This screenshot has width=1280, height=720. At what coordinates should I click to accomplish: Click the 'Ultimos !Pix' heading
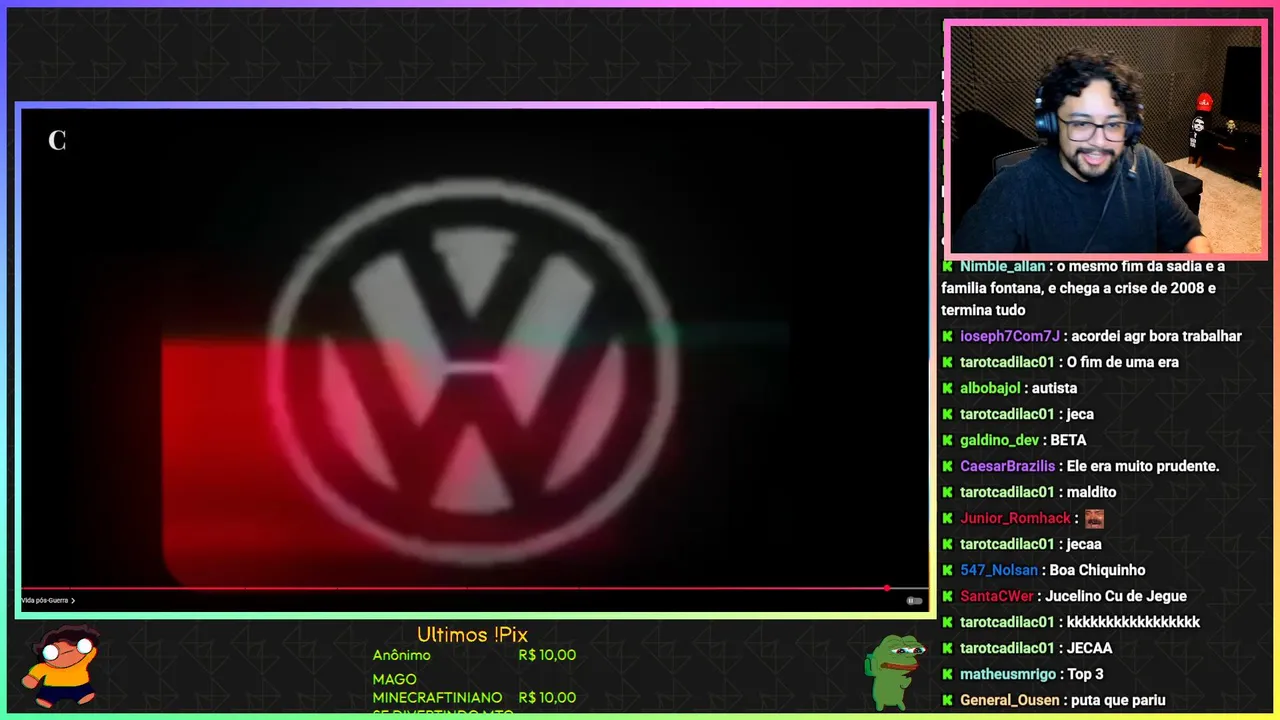point(472,635)
